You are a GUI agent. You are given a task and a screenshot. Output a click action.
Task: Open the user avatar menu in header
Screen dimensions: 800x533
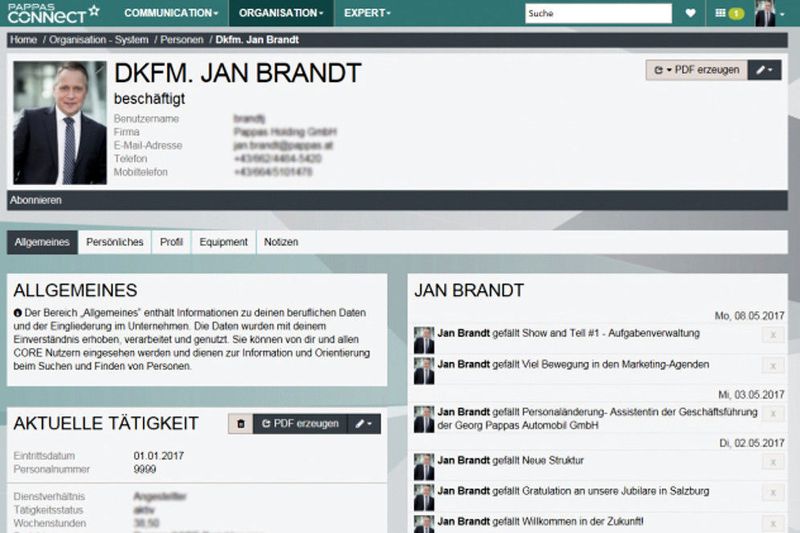point(769,13)
